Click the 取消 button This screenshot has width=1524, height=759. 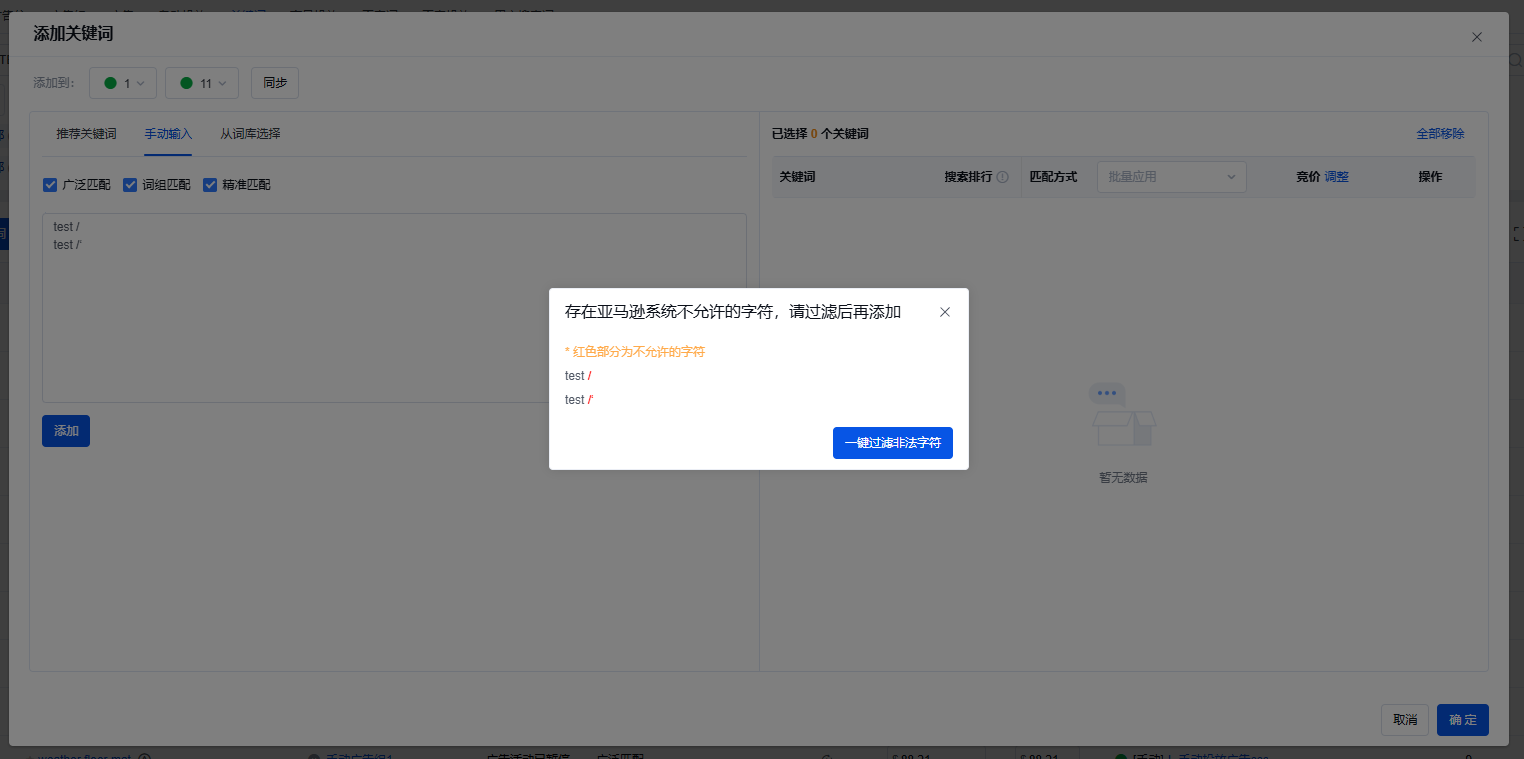pyautogui.click(x=1404, y=720)
